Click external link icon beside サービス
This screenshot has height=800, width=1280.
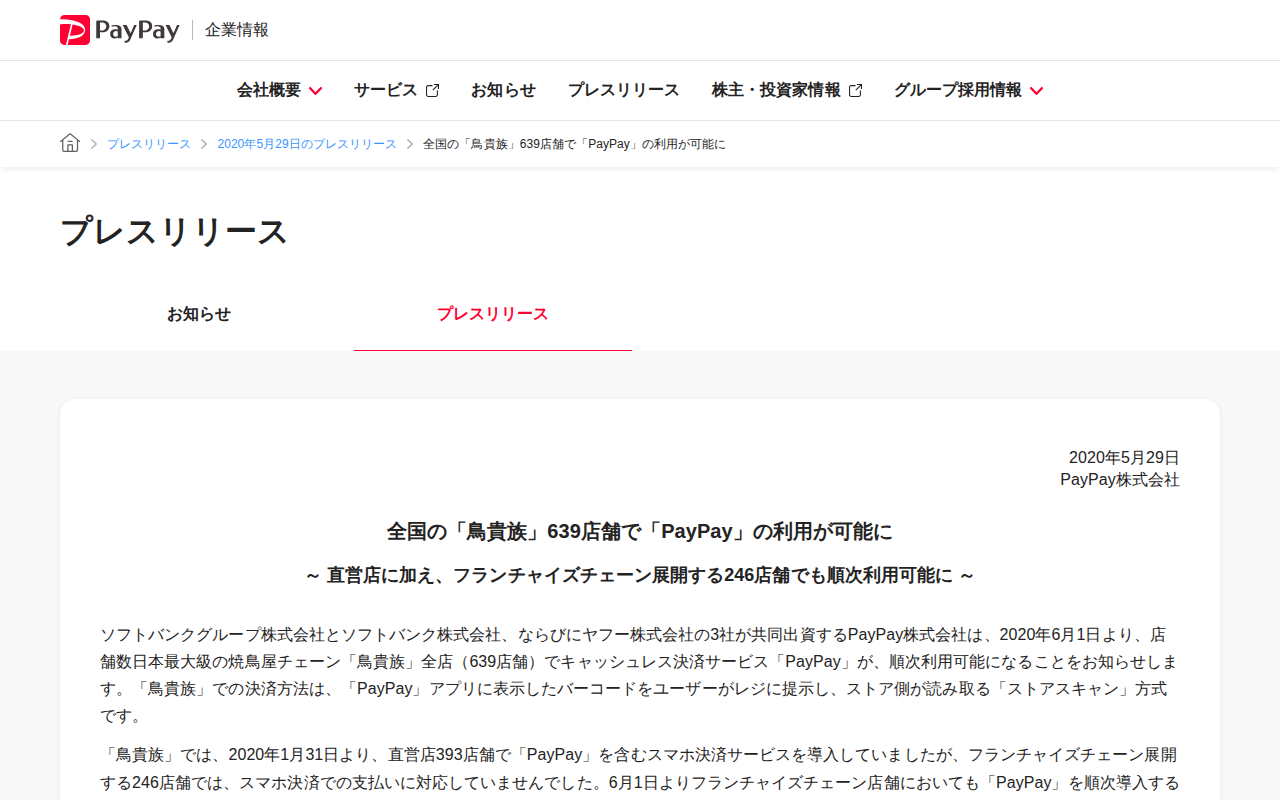click(432, 90)
